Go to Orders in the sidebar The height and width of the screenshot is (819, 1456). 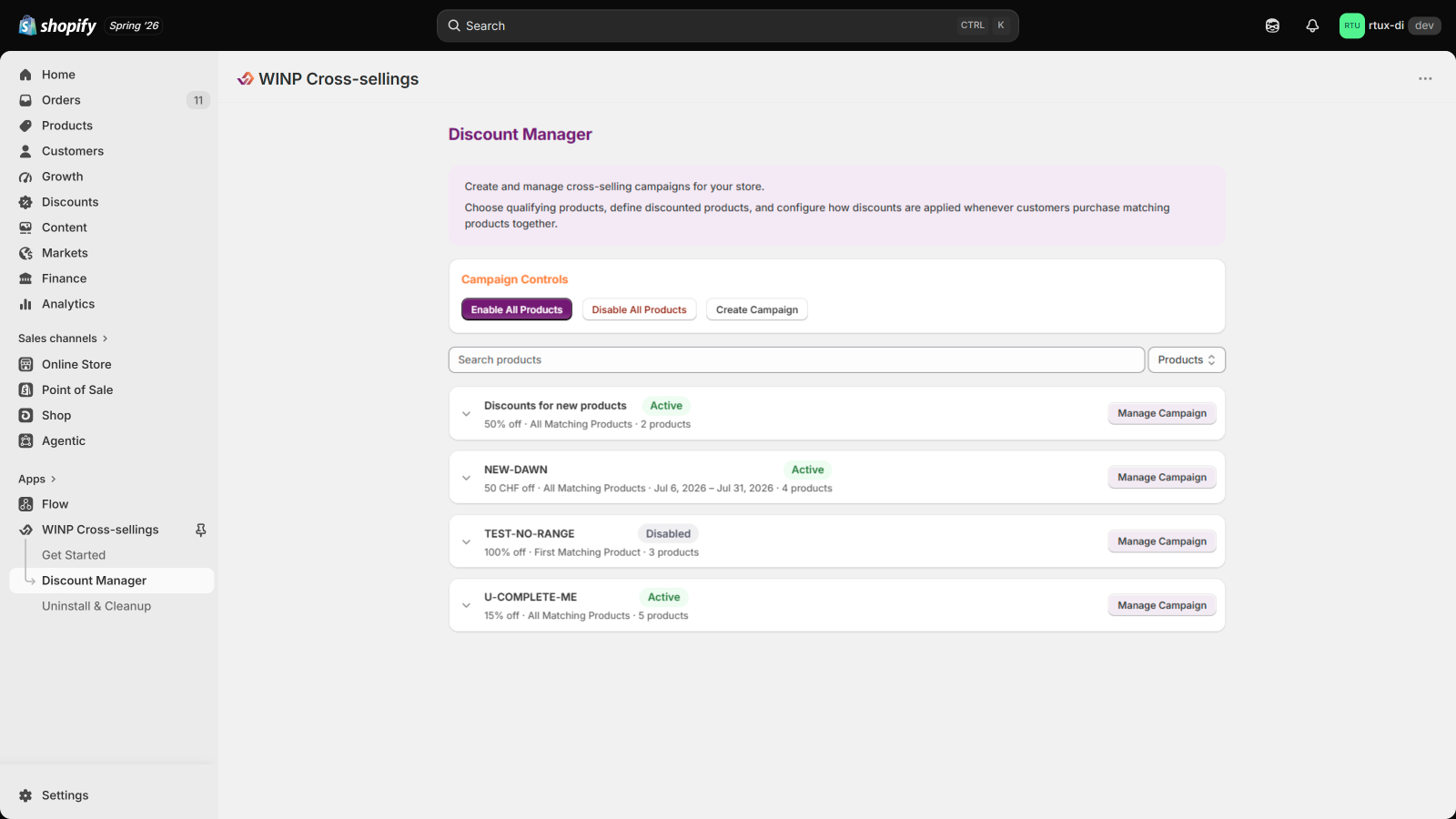tap(61, 100)
